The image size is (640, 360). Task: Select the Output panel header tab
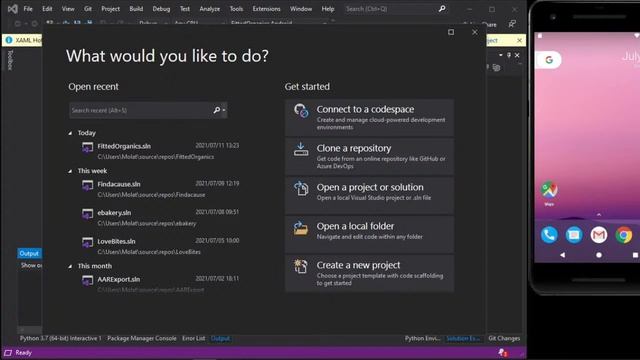click(x=29, y=253)
